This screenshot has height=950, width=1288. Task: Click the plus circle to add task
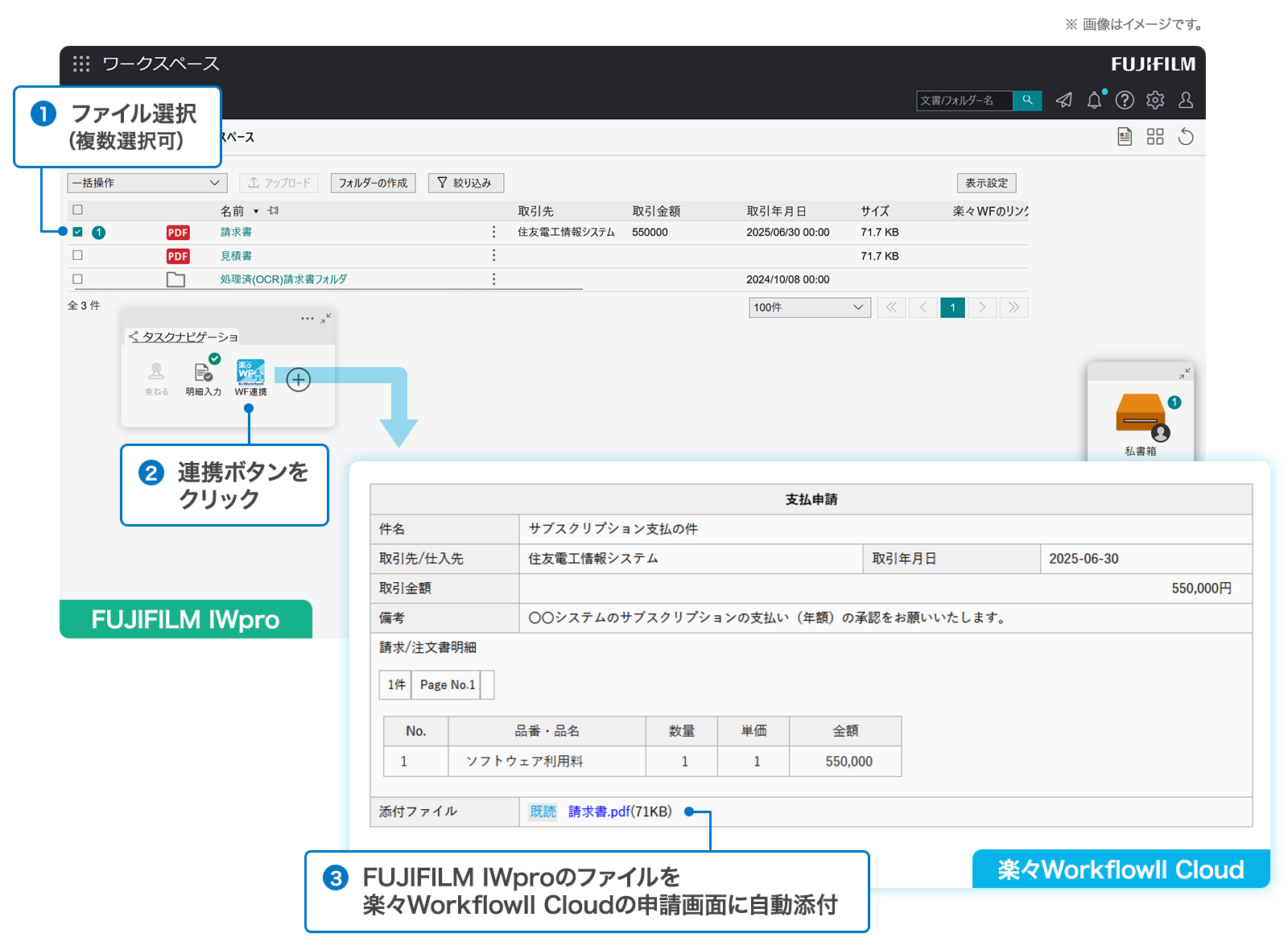299,380
